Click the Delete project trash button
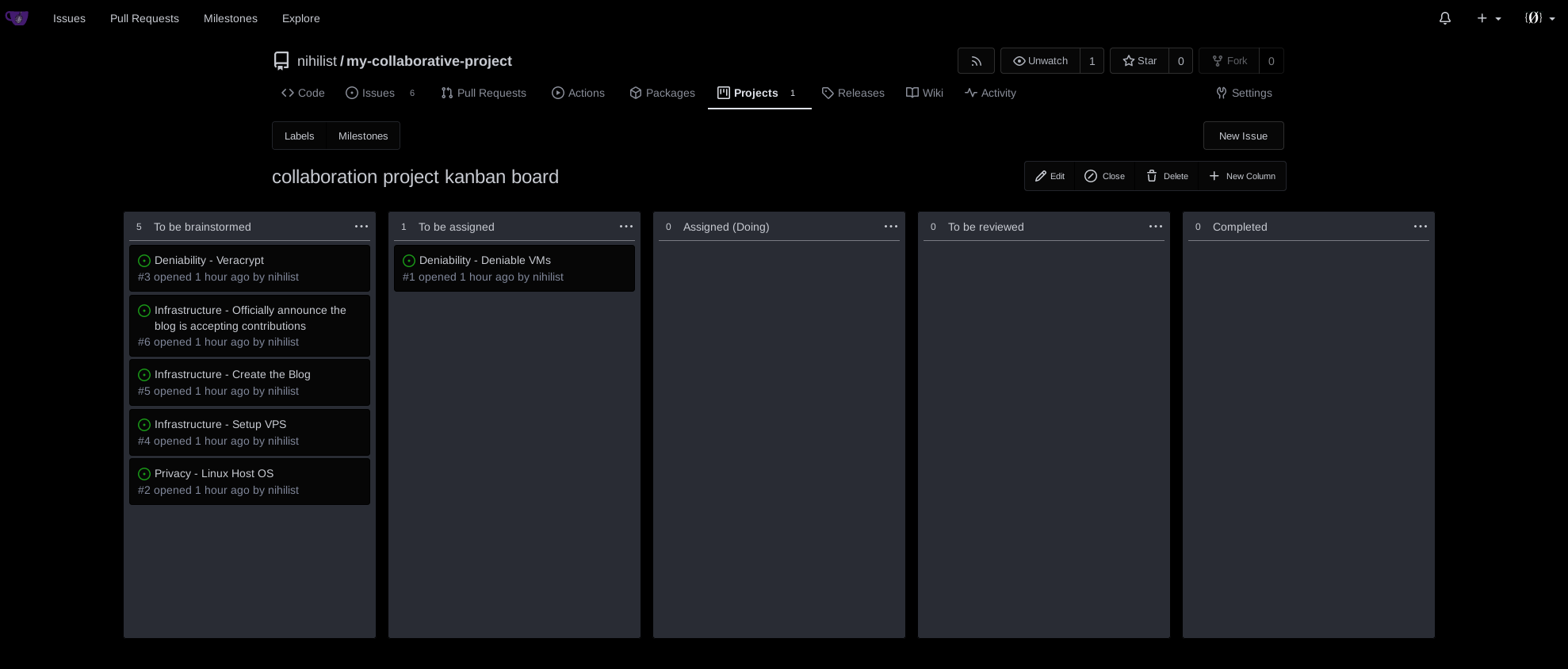Screen dimensions: 1568x669 click(x=1167, y=176)
